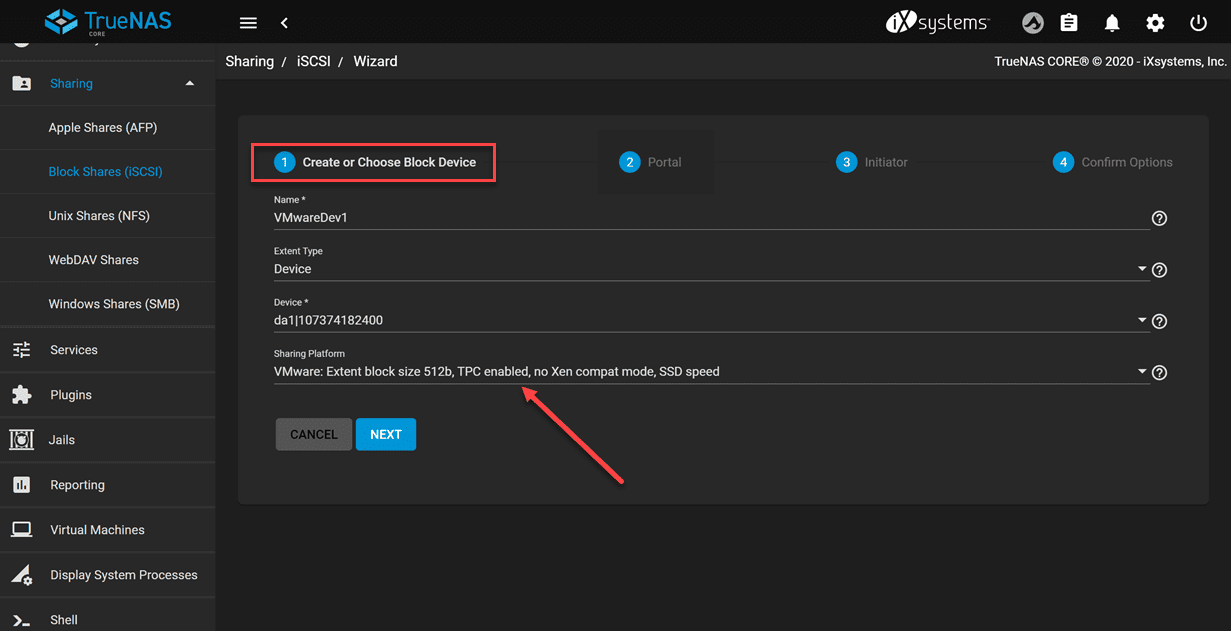
Task: Show help for the Device field
Action: coord(1159,321)
